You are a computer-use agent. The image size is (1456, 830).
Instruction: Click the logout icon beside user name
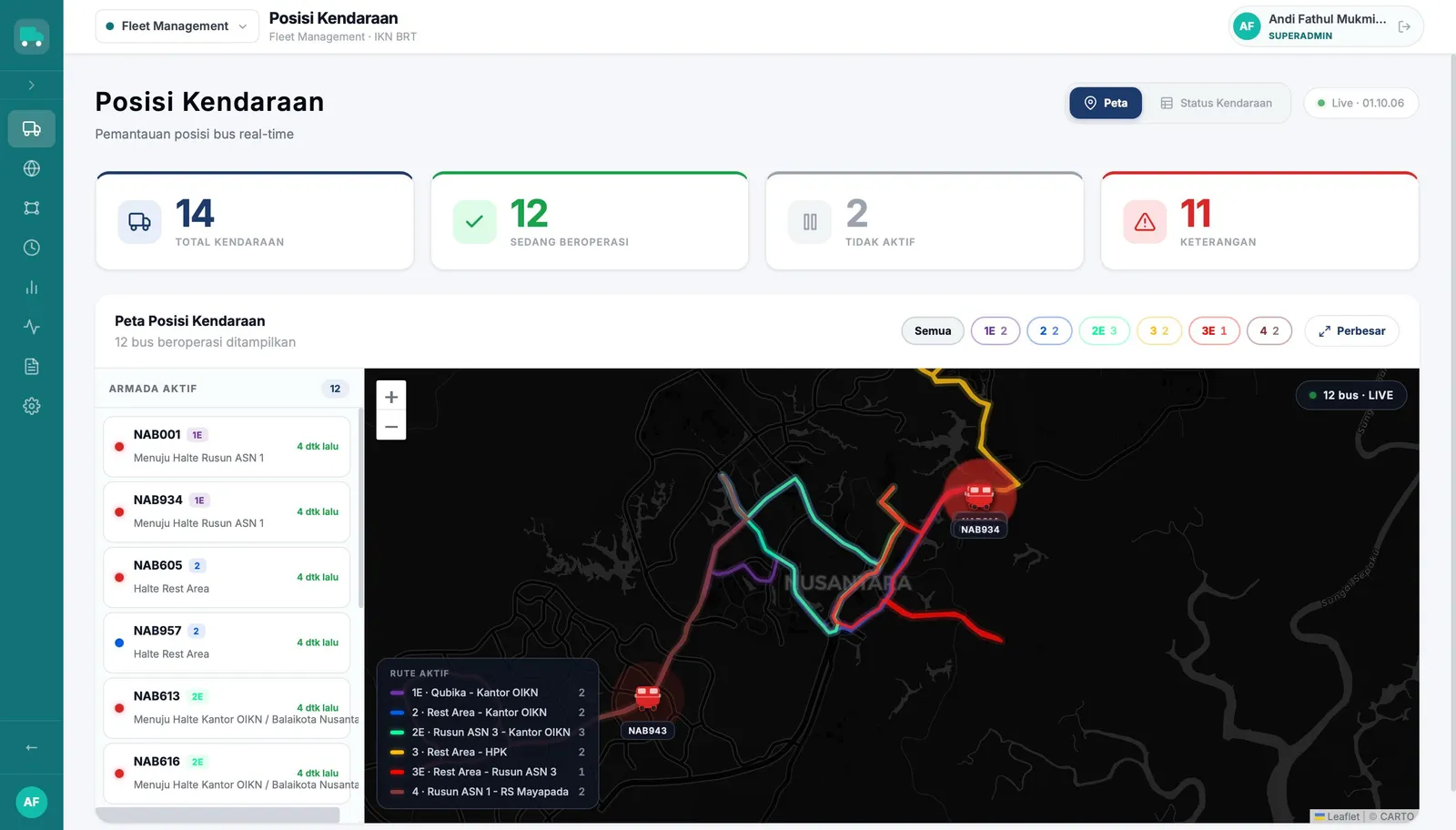pos(1404,26)
